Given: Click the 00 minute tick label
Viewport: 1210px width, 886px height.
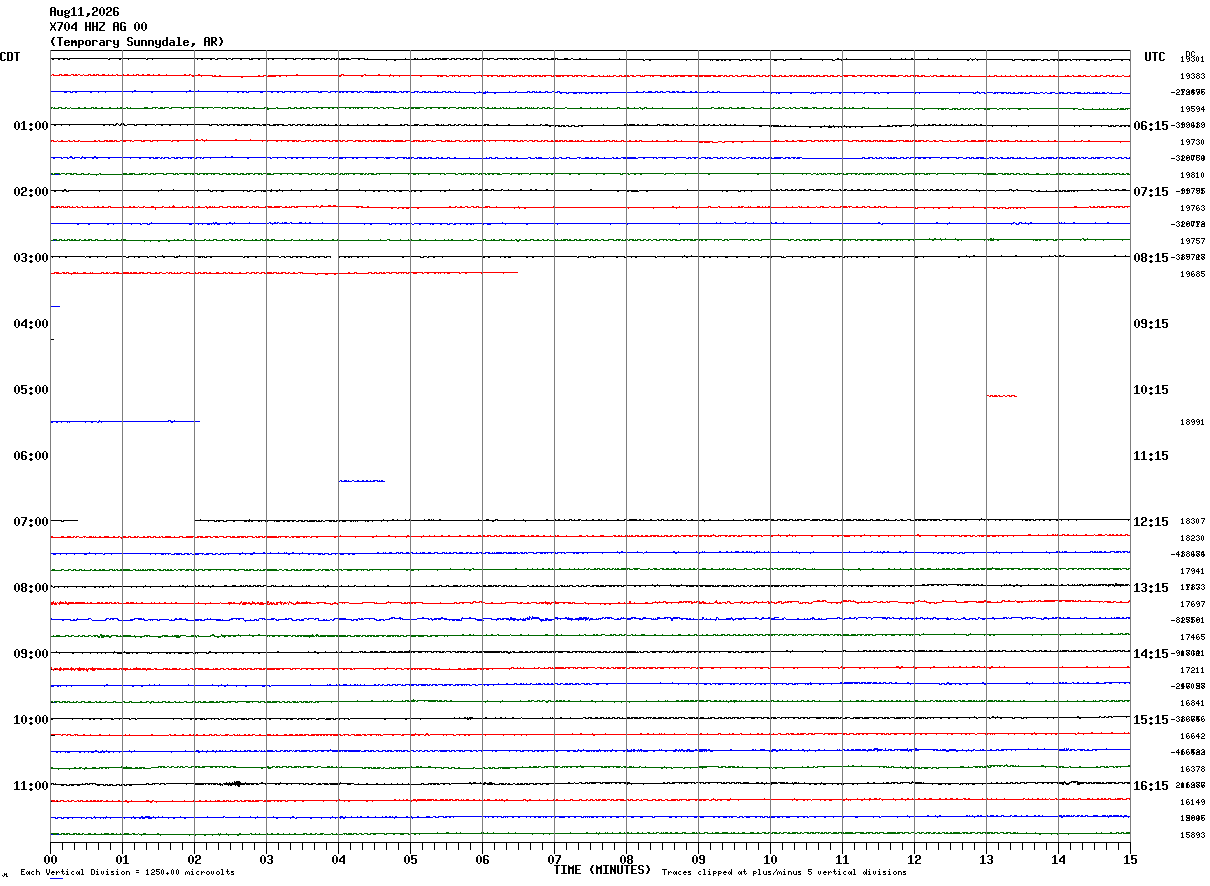Looking at the screenshot, I should click(50, 859).
